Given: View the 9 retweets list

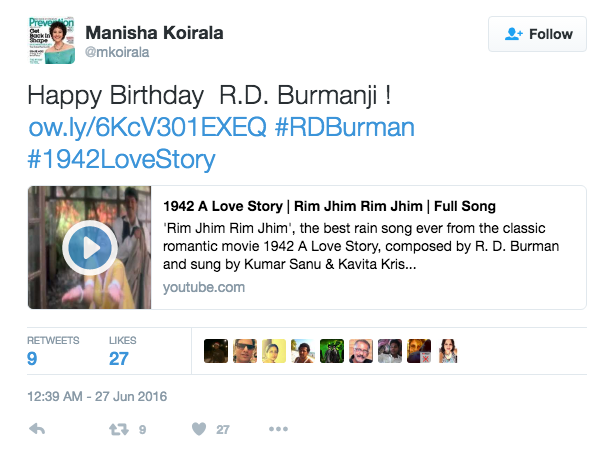Looking at the screenshot, I should pos(52,349).
